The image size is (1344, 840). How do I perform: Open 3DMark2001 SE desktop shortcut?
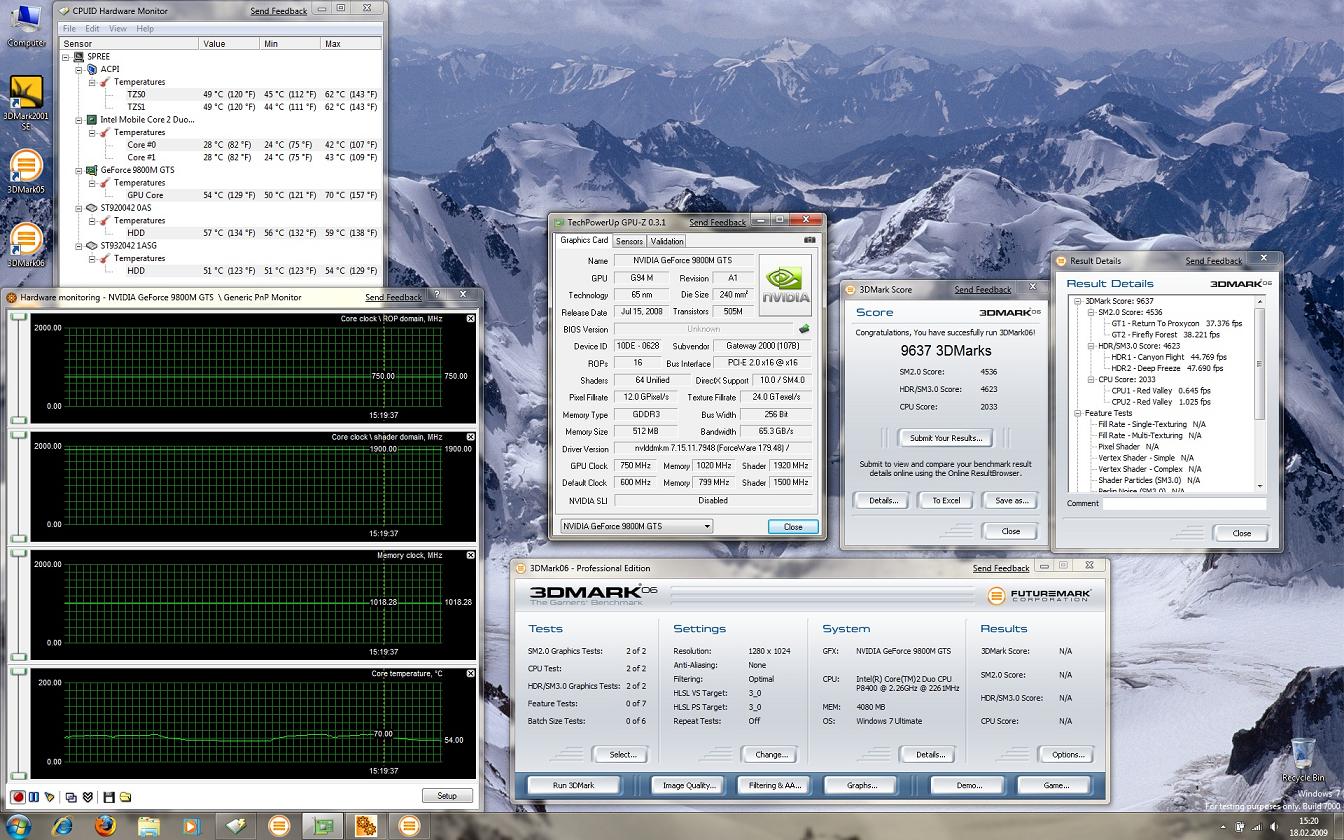[x=25, y=103]
